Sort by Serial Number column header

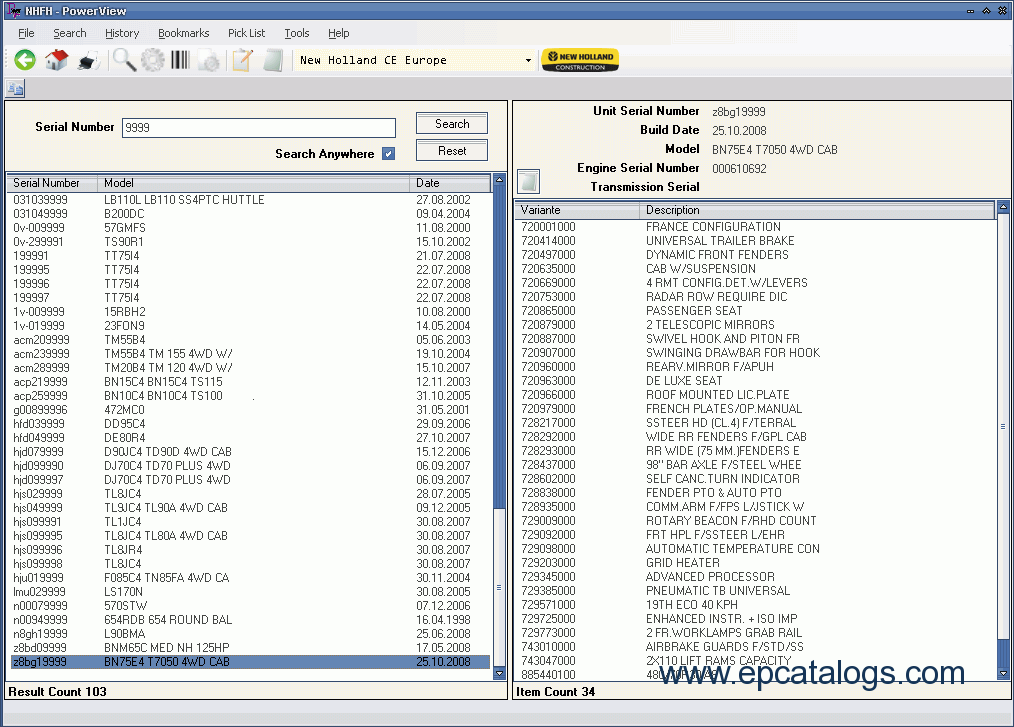point(52,183)
